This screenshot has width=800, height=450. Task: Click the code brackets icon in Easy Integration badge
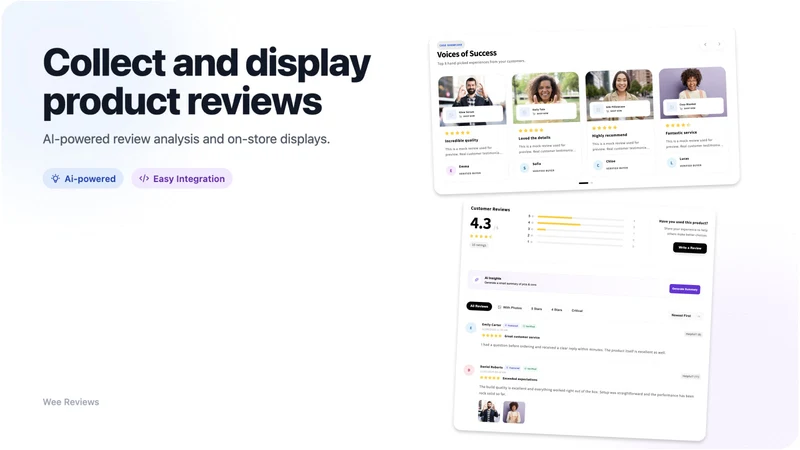[144, 179]
